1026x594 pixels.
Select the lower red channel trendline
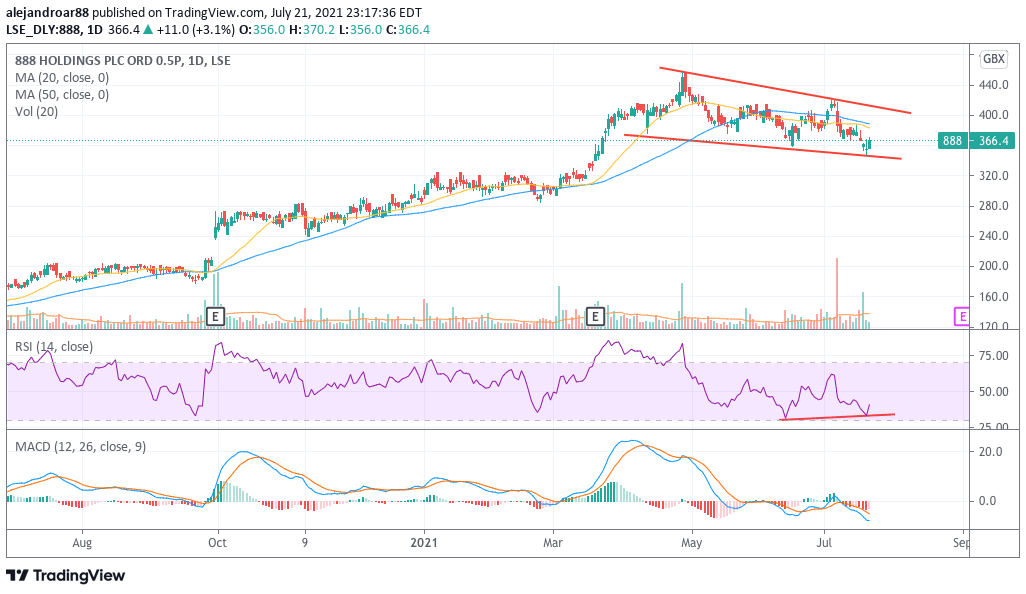762,147
